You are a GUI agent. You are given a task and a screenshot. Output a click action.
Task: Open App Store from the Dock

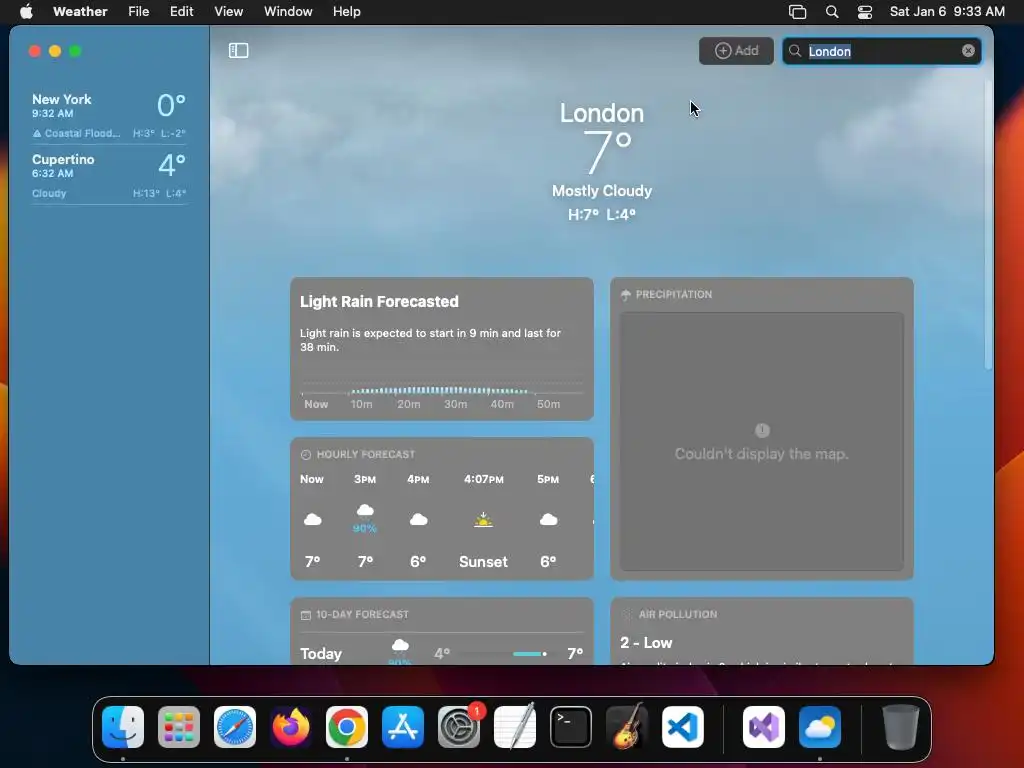[403, 727]
